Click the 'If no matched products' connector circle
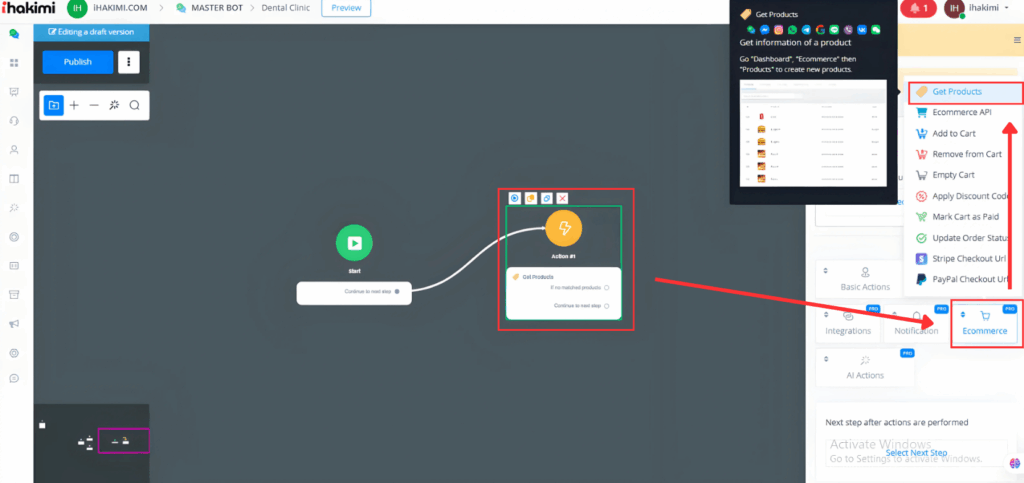Viewport: 1024px width, 483px height. click(607, 288)
